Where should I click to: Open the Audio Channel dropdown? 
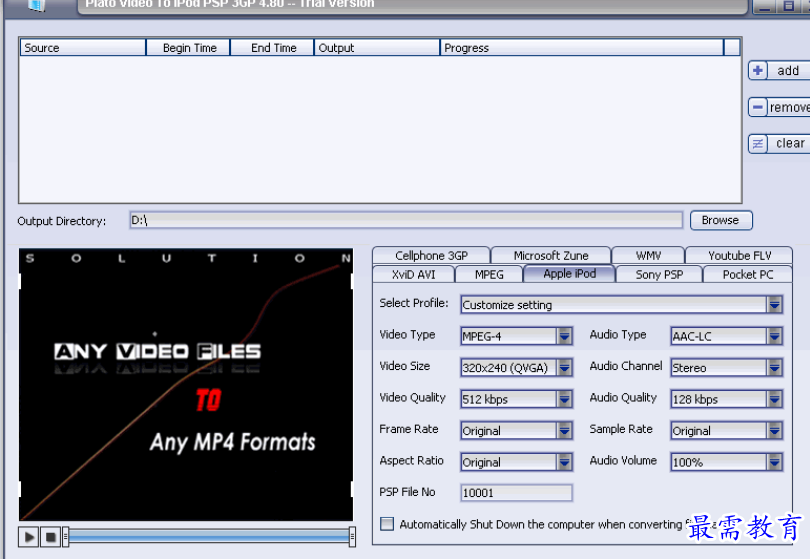click(774, 368)
